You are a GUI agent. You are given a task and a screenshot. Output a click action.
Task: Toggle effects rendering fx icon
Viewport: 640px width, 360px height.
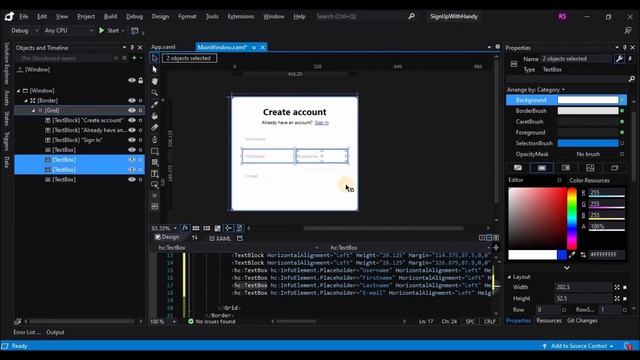185,228
